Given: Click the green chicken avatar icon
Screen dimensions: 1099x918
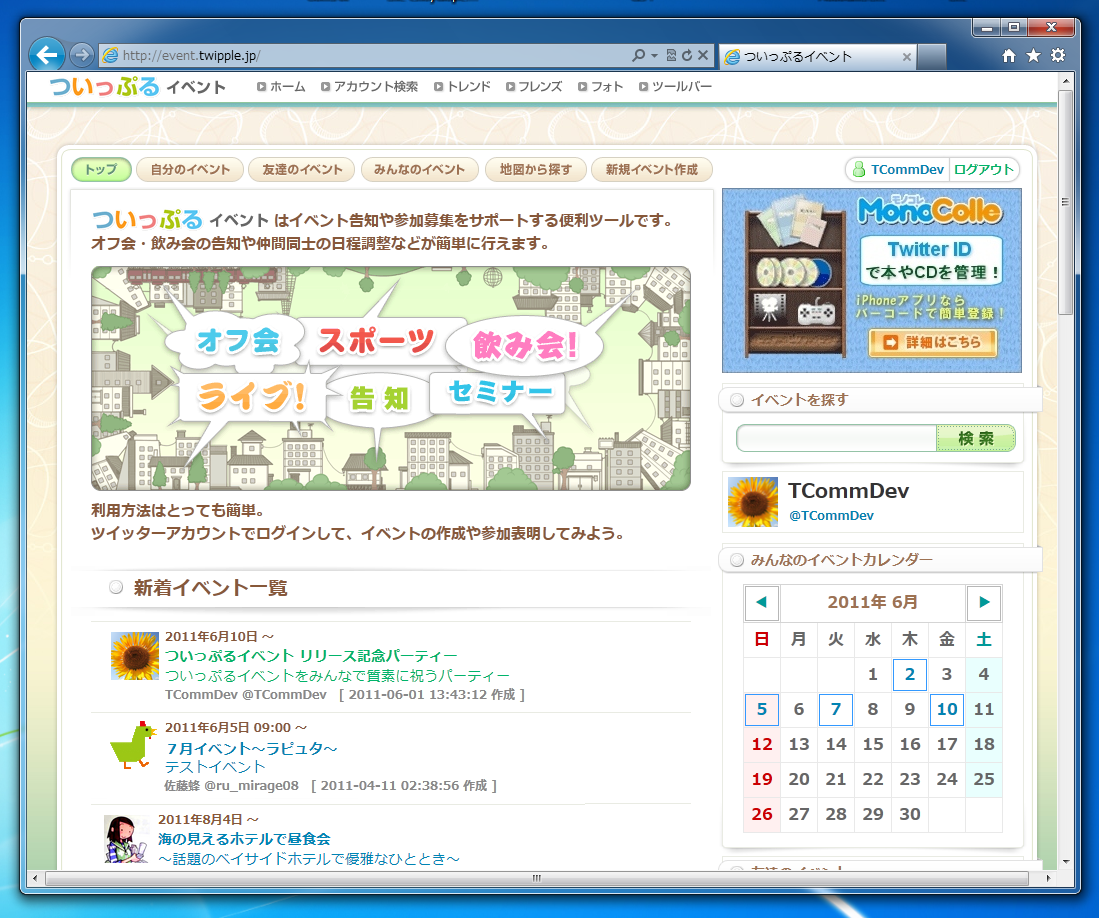Looking at the screenshot, I should click(132, 745).
